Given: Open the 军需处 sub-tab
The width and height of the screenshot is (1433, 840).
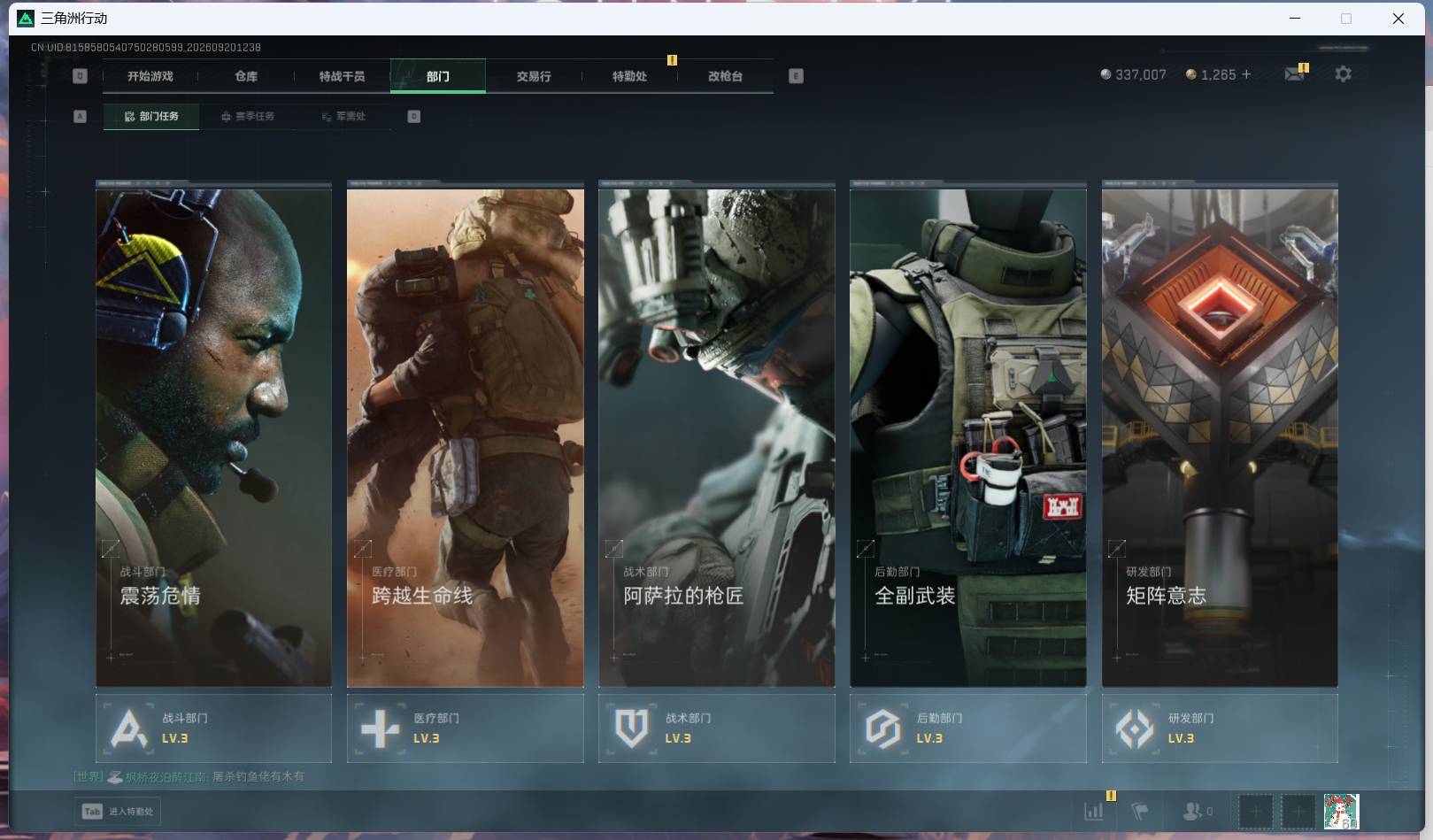Looking at the screenshot, I should 343,116.
